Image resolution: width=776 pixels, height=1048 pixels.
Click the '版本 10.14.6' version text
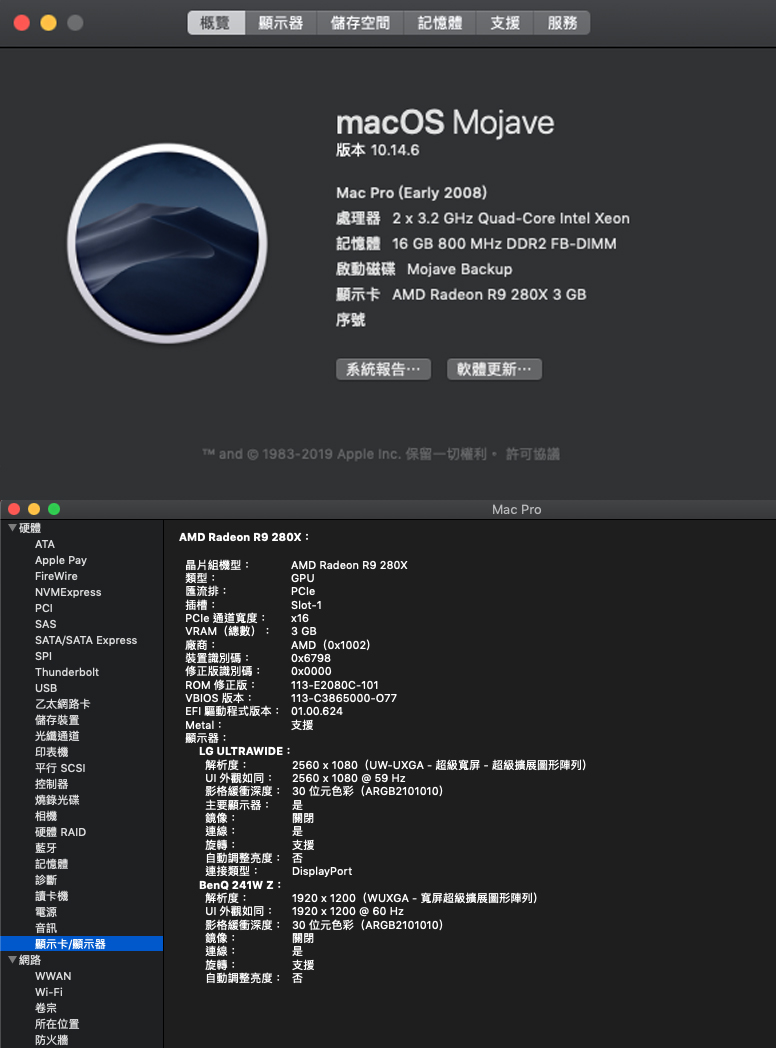click(x=378, y=150)
